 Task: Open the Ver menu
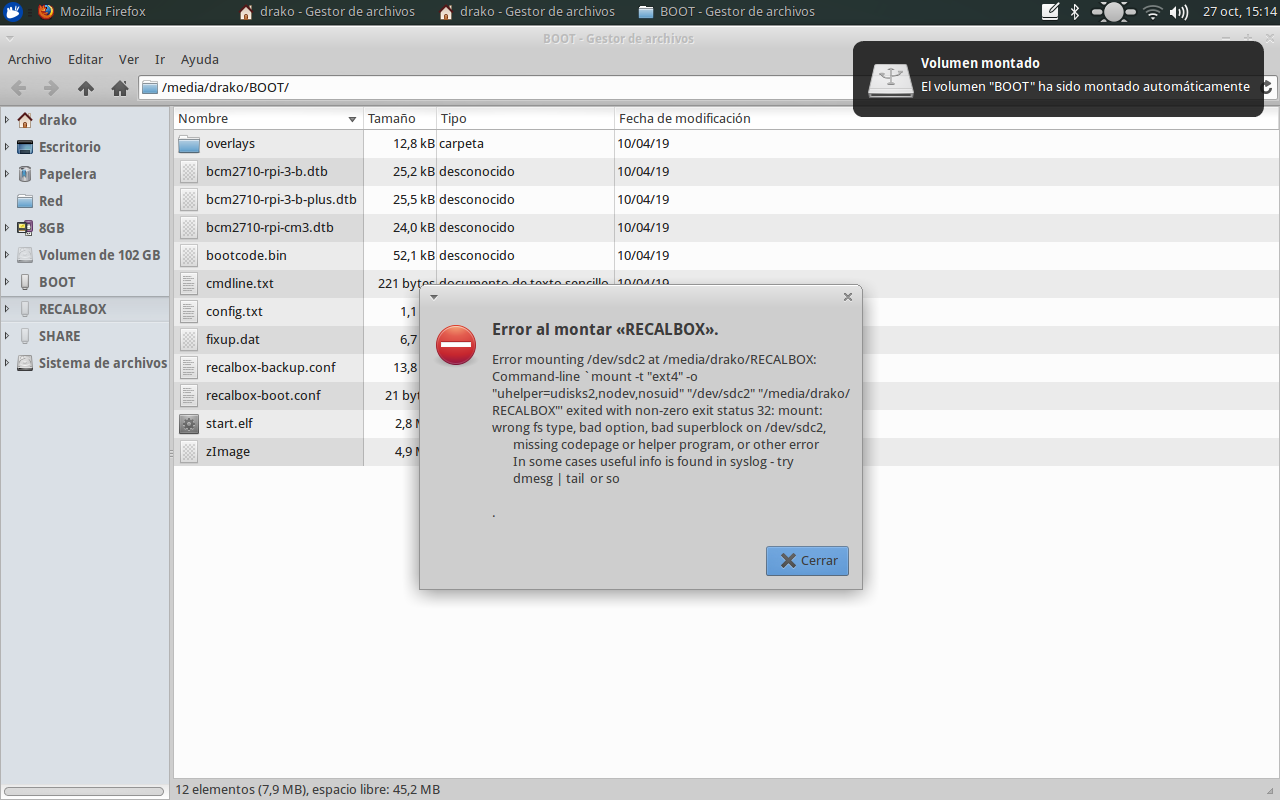click(129, 60)
